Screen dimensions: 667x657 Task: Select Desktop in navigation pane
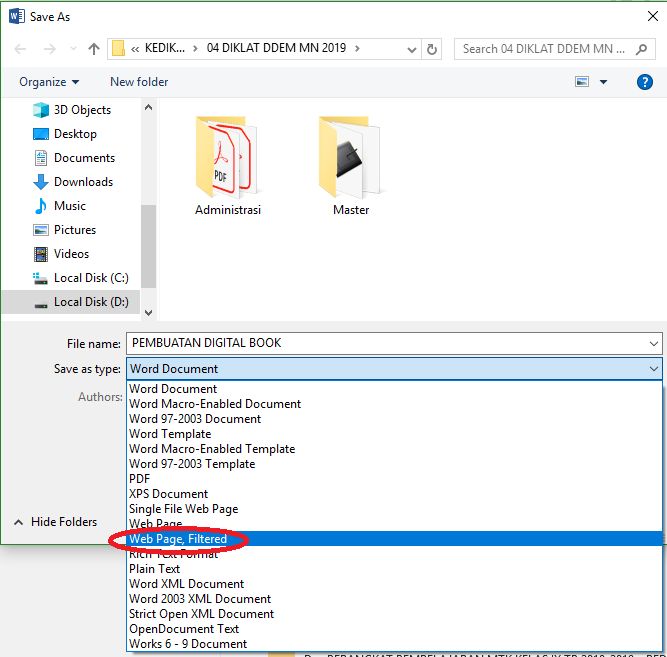[65, 134]
